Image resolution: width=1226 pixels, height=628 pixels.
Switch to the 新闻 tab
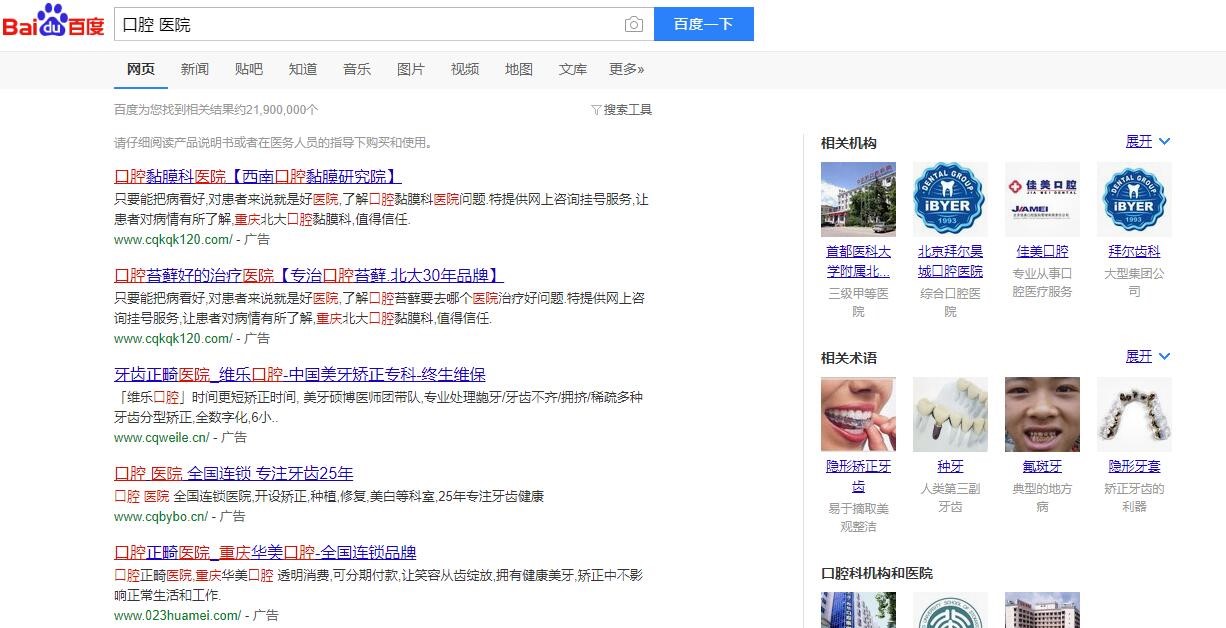click(x=194, y=69)
